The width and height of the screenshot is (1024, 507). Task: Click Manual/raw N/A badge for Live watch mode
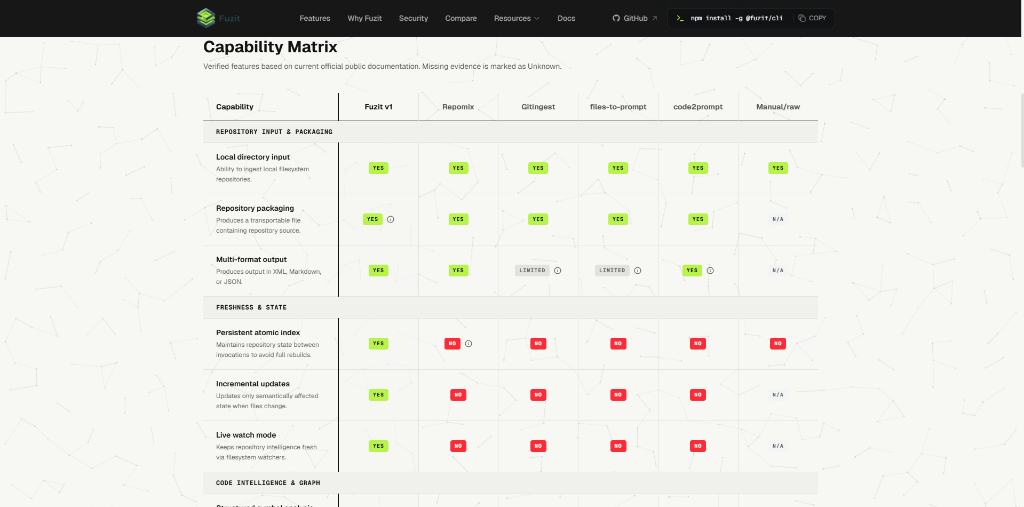[x=778, y=446]
